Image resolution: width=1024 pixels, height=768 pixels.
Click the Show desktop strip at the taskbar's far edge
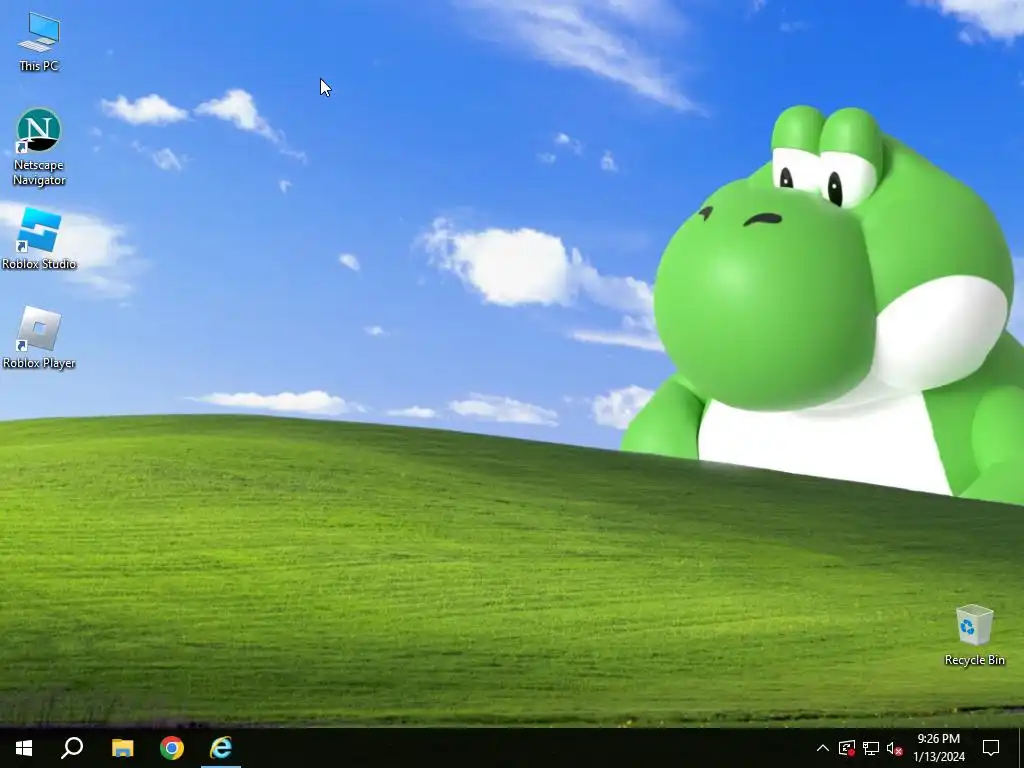(1021, 748)
